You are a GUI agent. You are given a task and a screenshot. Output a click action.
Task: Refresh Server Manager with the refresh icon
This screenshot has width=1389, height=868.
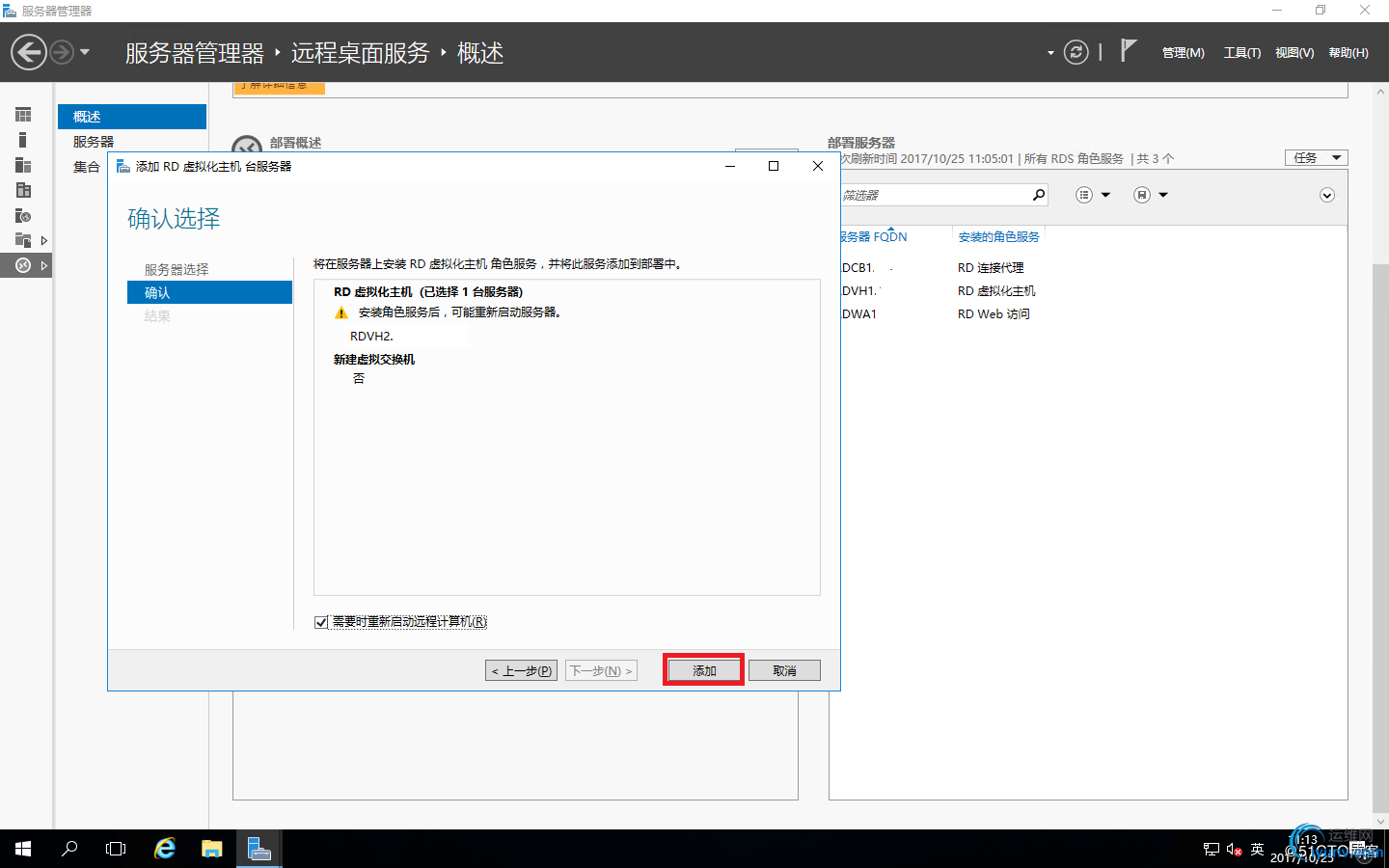(x=1076, y=52)
